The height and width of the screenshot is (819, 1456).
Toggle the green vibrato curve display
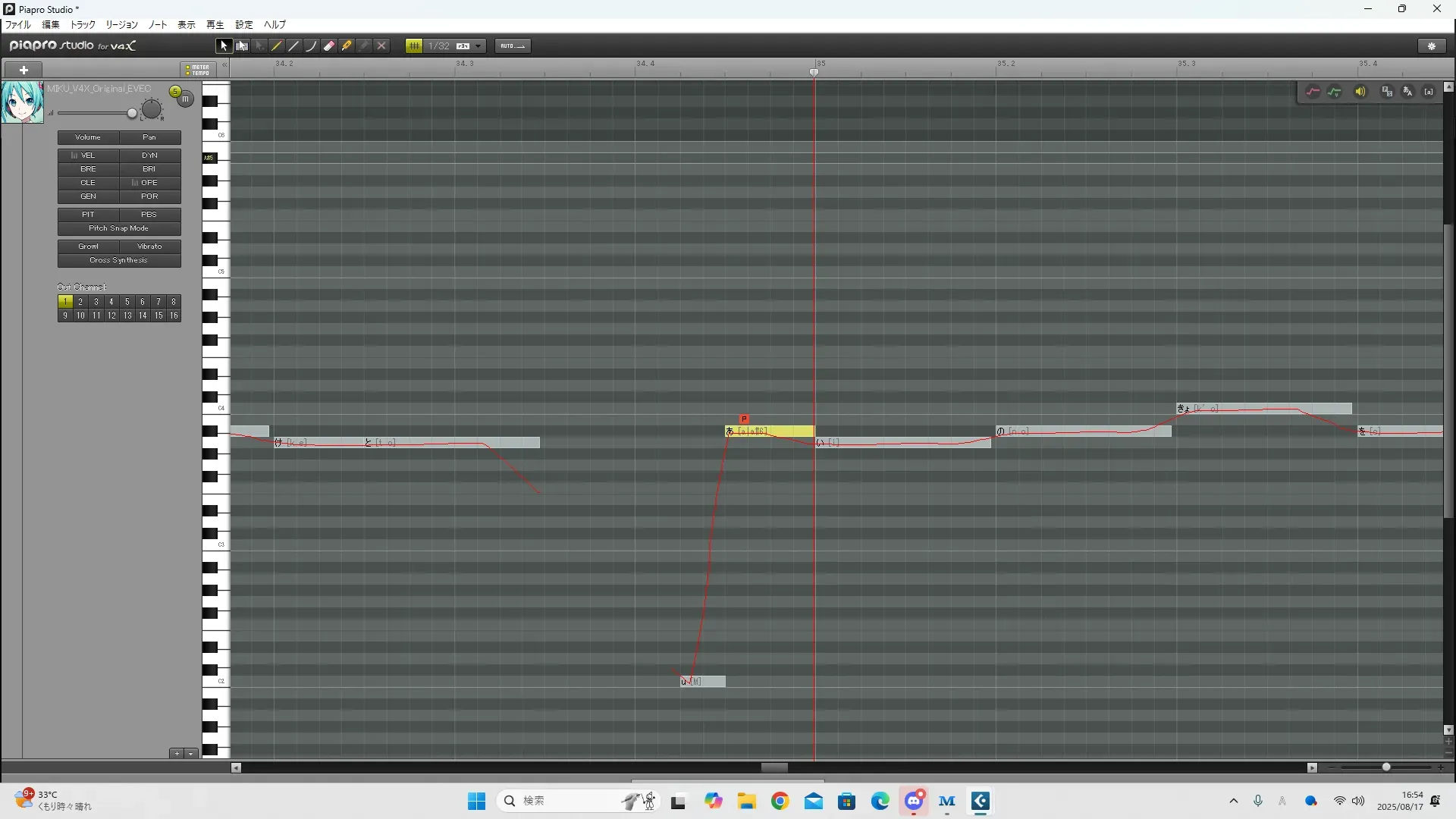pyautogui.click(x=1335, y=92)
